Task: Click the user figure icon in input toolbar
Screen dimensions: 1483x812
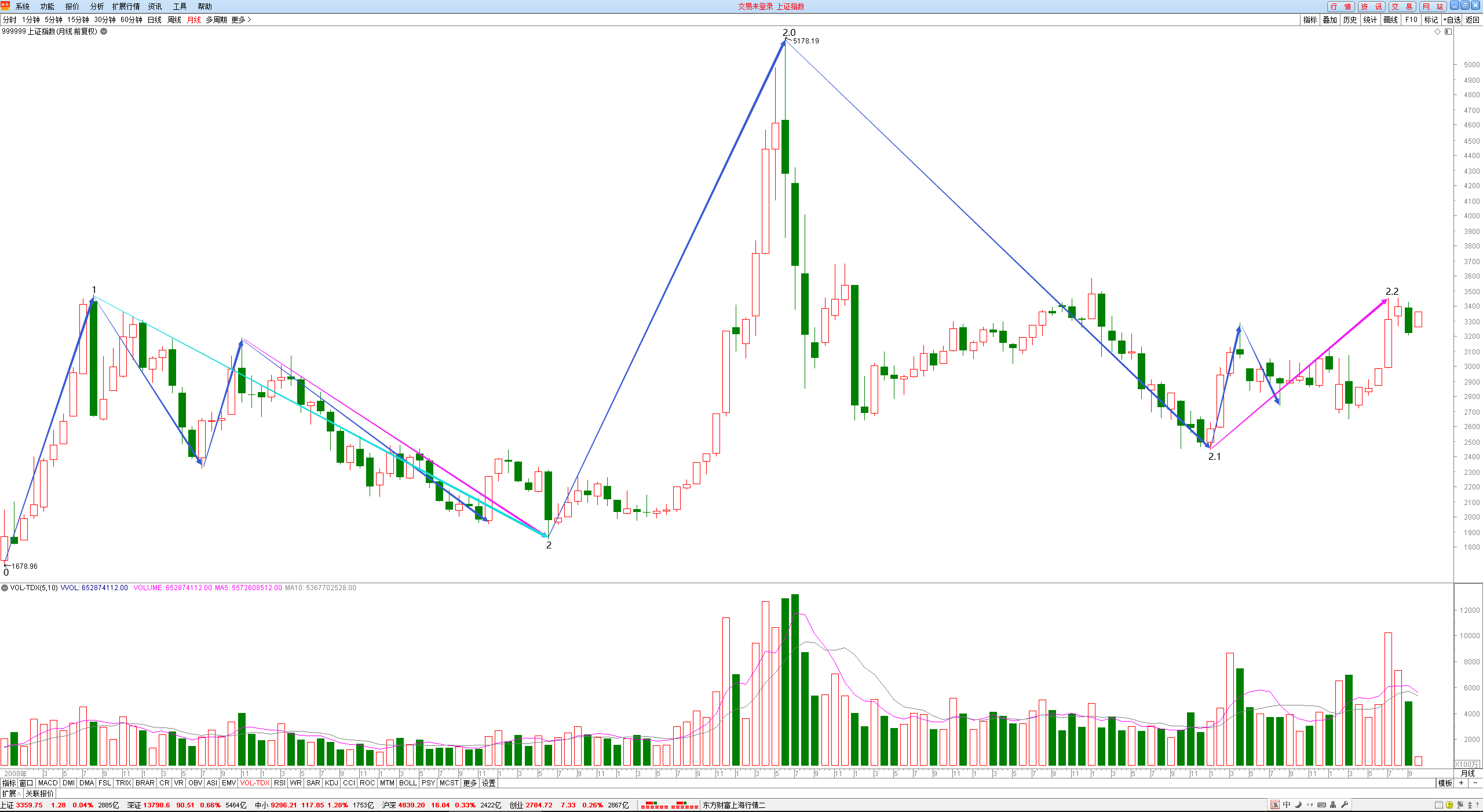Action: (1333, 804)
